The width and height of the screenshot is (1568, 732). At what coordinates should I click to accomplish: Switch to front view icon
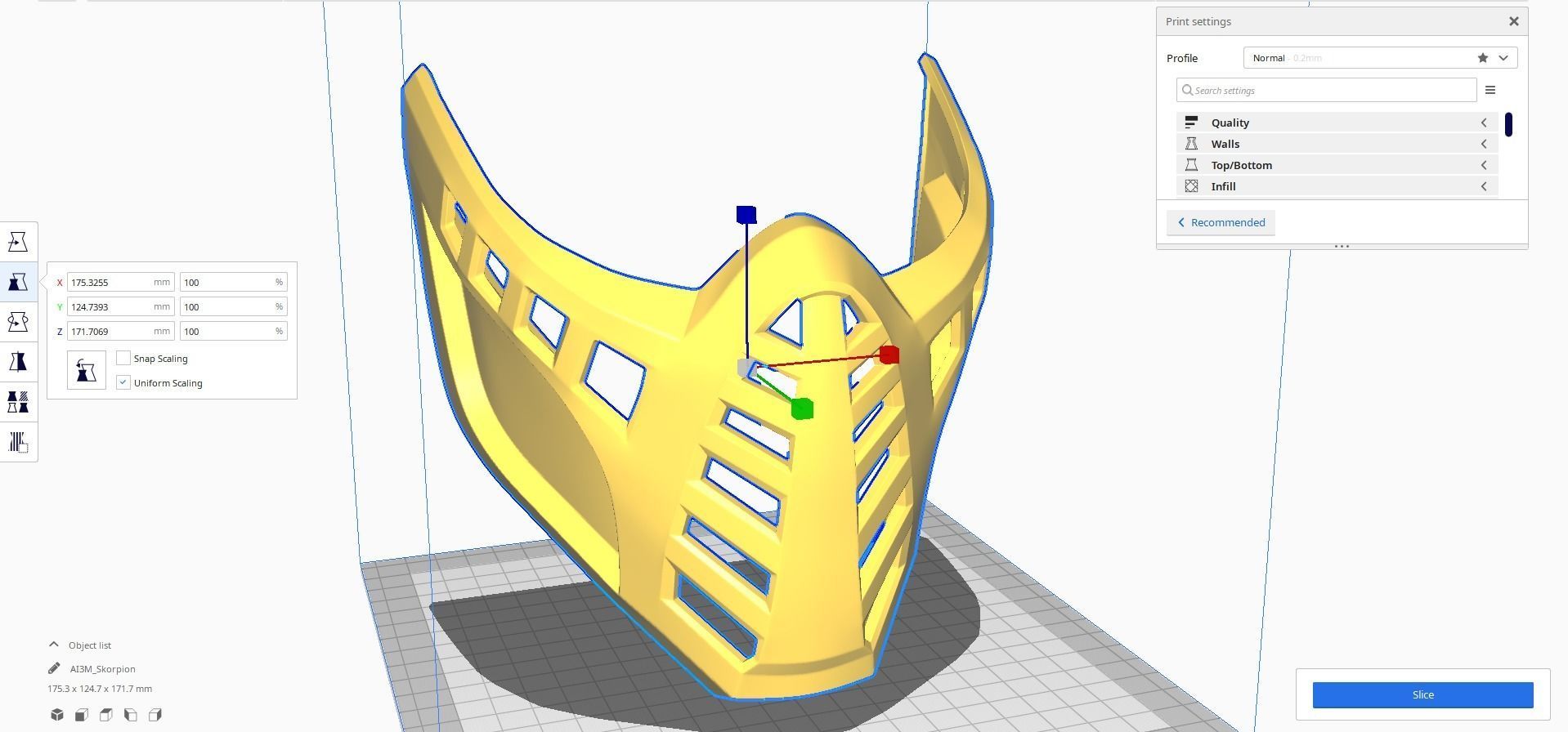pos(81,715)
